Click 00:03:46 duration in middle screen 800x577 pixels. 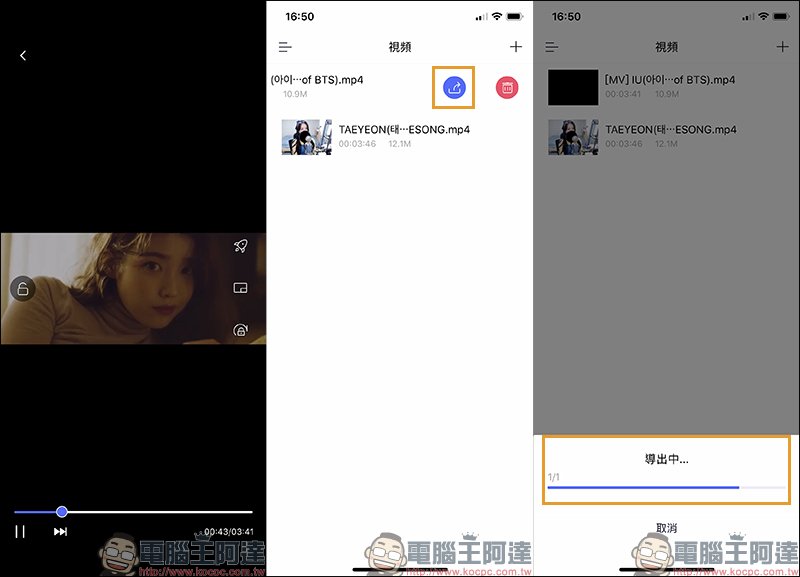(x=357, y=144)
